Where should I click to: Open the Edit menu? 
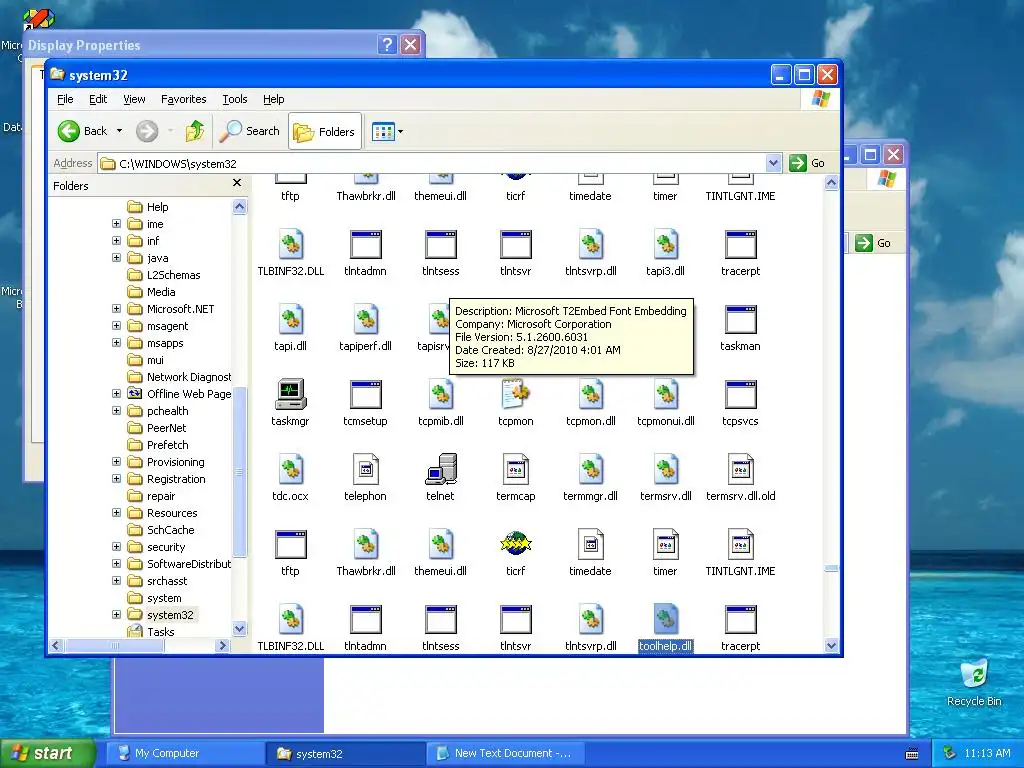(98, 99)
